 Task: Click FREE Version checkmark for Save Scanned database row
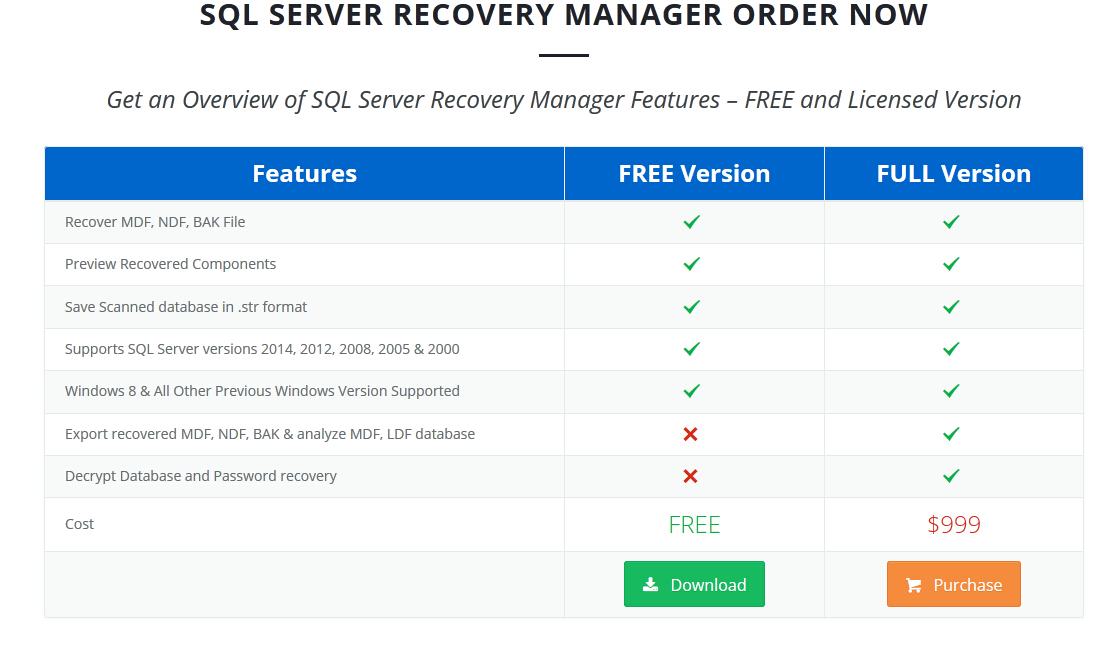692,307
